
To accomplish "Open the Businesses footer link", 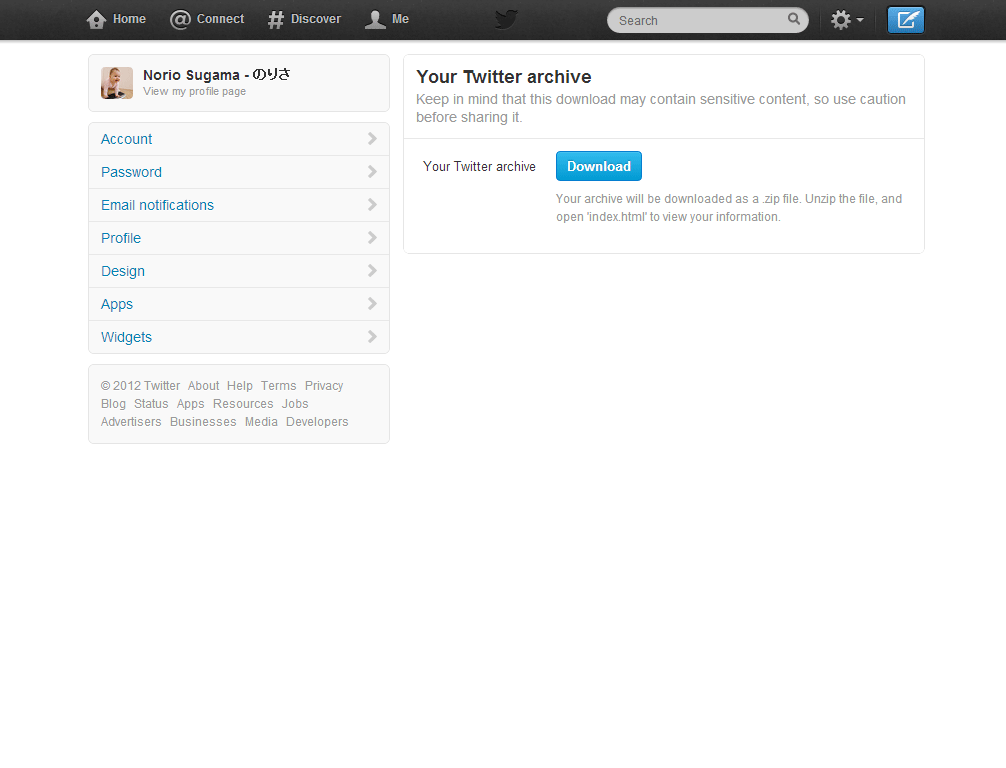I will [203, 422].
